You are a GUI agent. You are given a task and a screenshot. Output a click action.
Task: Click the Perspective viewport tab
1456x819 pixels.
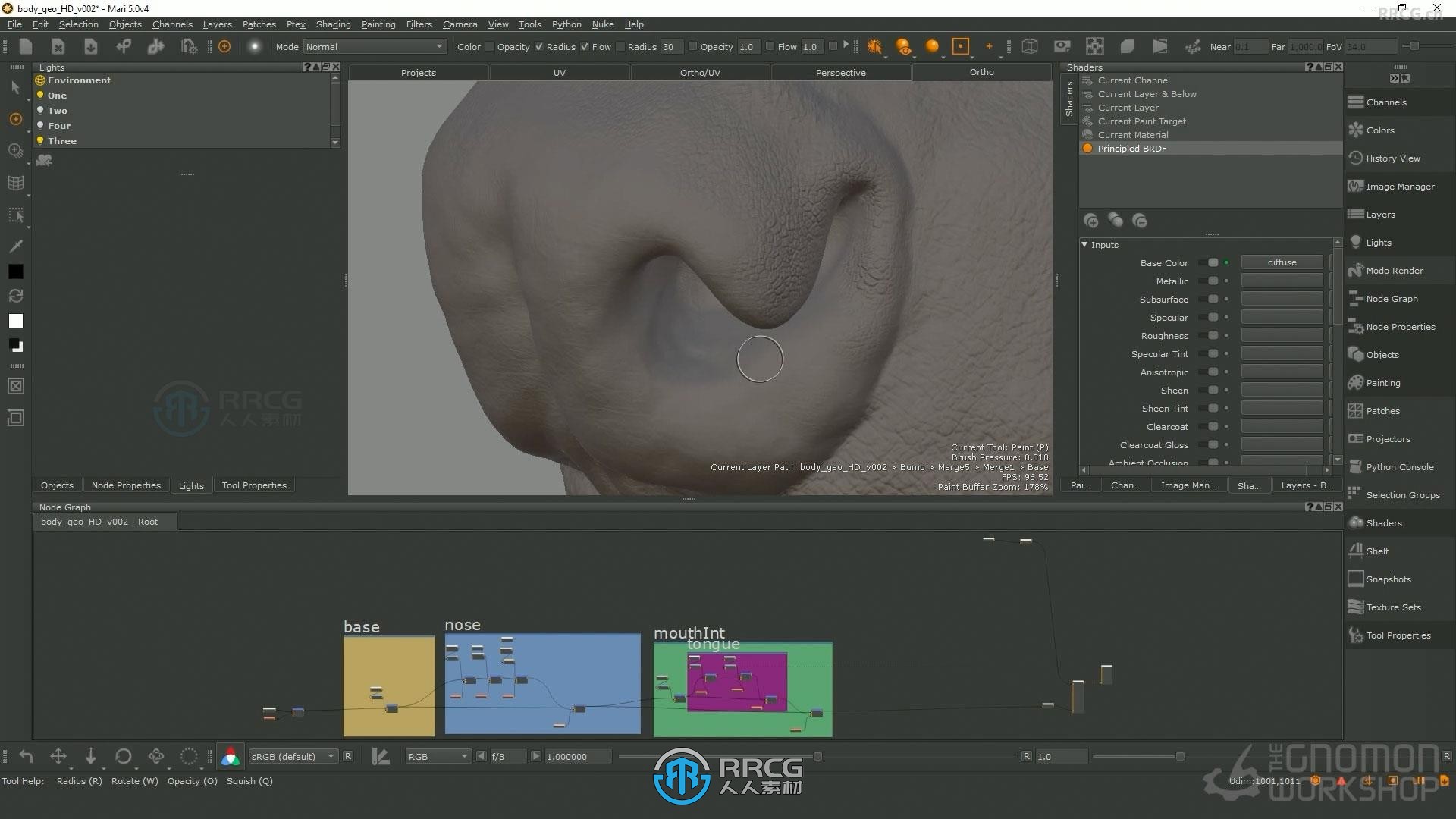pyautogui.click(x=840, y=71)
